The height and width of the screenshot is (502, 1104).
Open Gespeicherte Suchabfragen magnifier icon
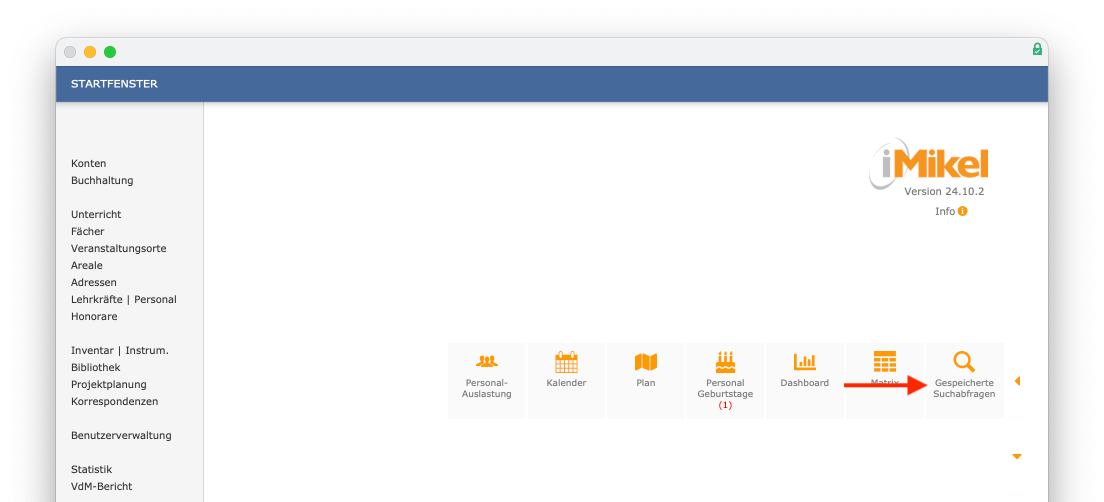pos(964,362)
